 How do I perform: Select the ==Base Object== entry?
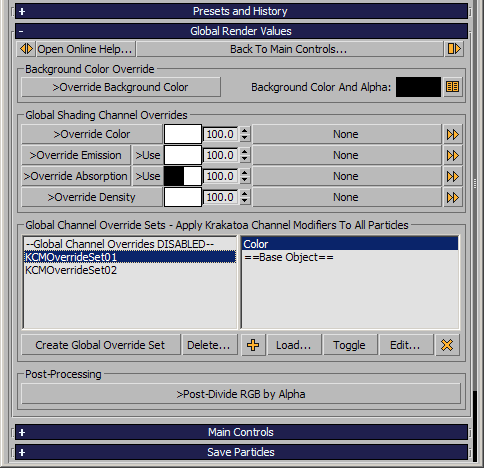tap(350, 257)
